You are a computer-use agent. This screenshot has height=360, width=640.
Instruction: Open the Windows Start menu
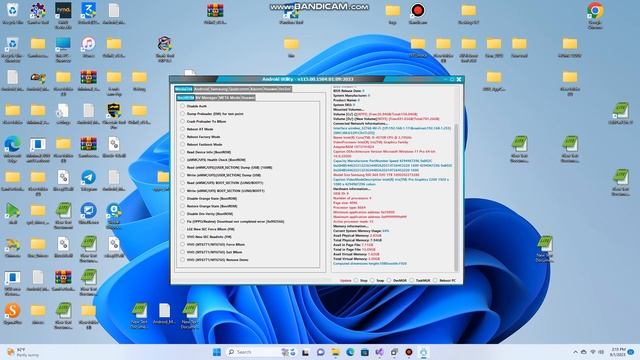217,352
